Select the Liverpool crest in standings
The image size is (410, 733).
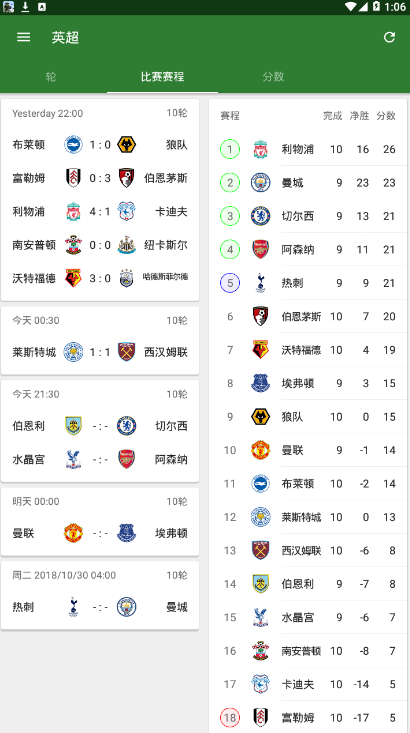point(260,149)
